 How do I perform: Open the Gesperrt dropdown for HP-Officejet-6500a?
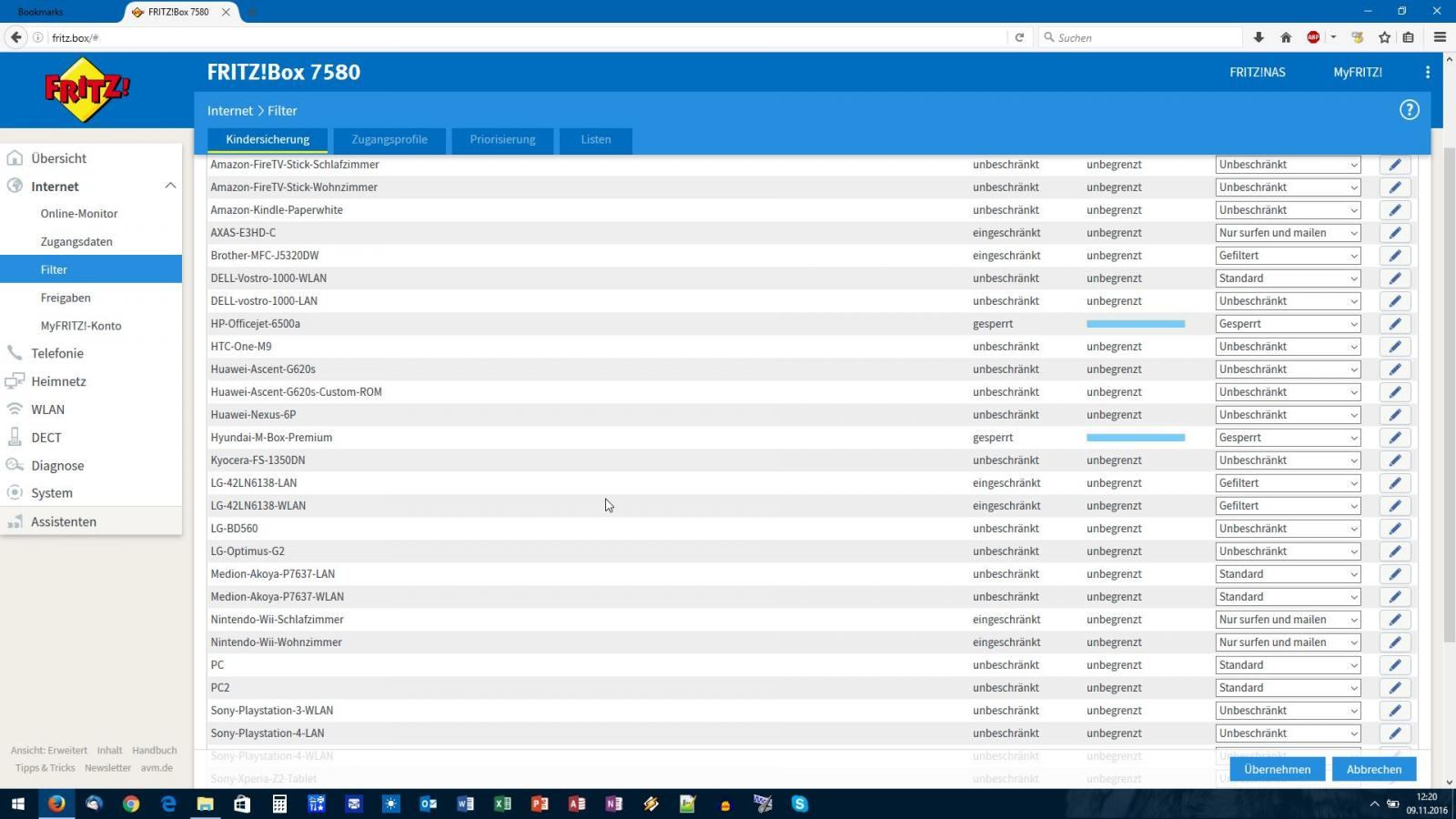pyautogui.click(x=1288, y=324)
